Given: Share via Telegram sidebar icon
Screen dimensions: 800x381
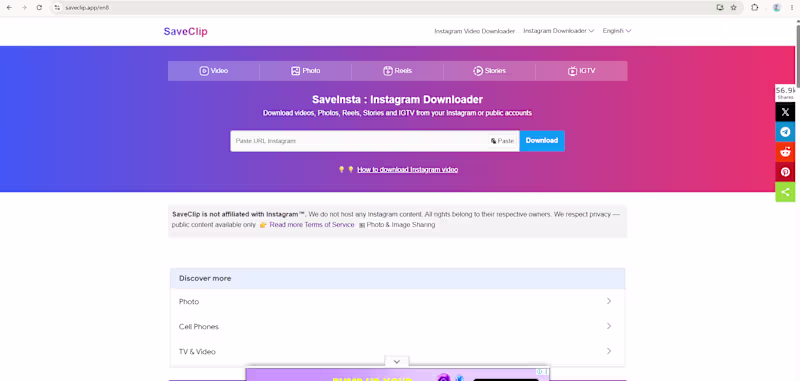Looking at the screenshot, I should (x=785, y=132).
